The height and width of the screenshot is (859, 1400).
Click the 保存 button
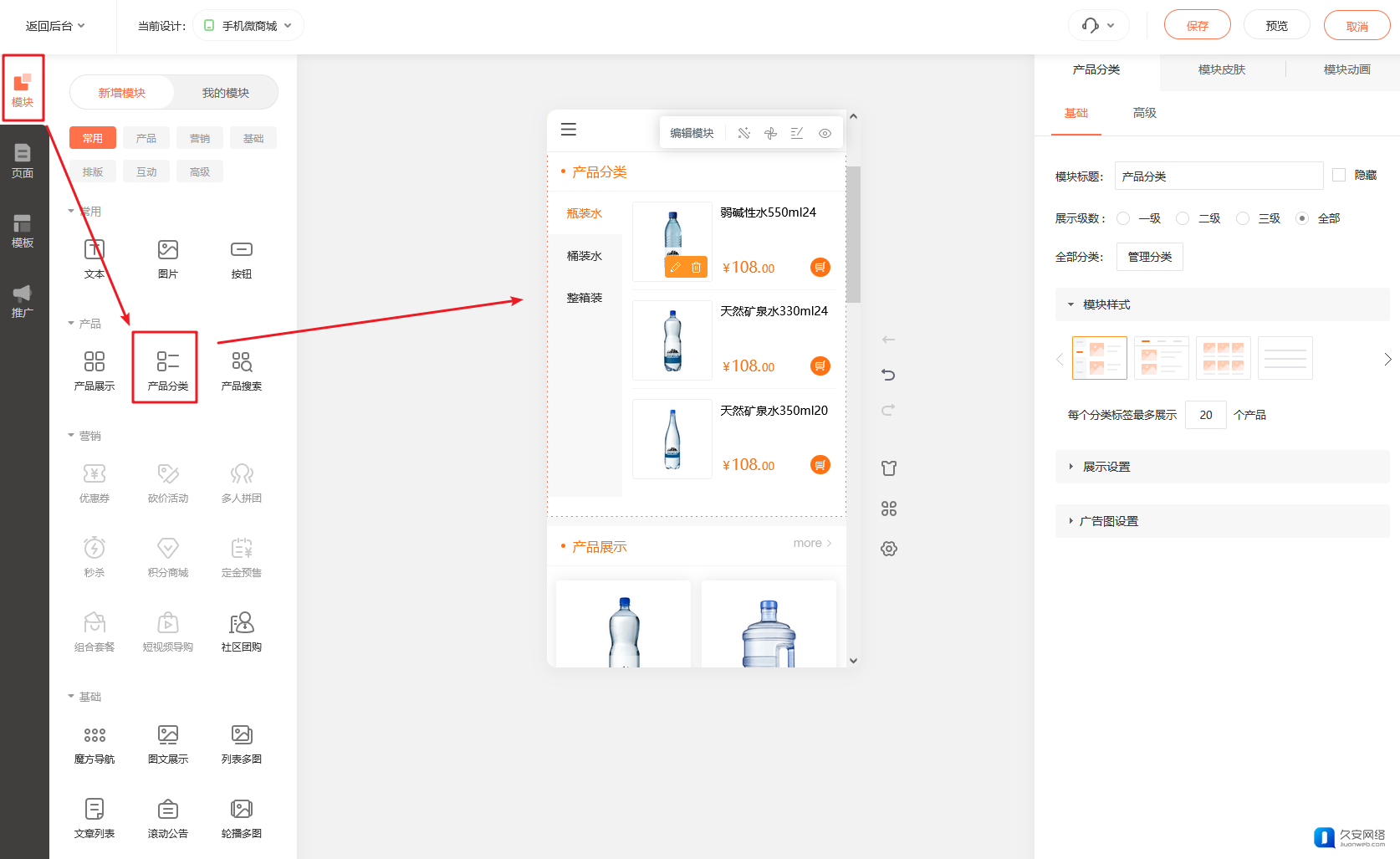click(1197, 26)
